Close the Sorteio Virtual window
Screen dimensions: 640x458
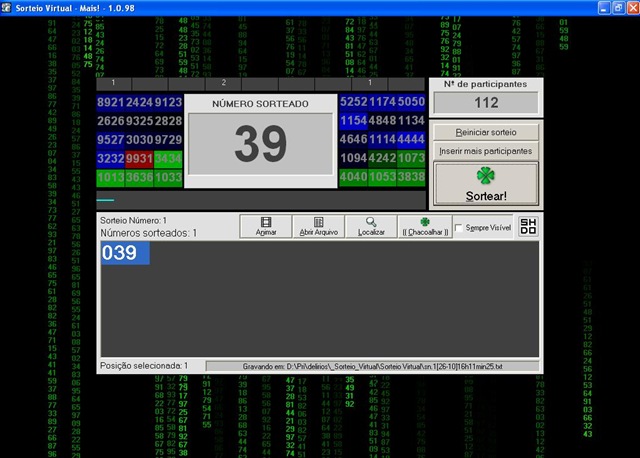coord(633,8)
